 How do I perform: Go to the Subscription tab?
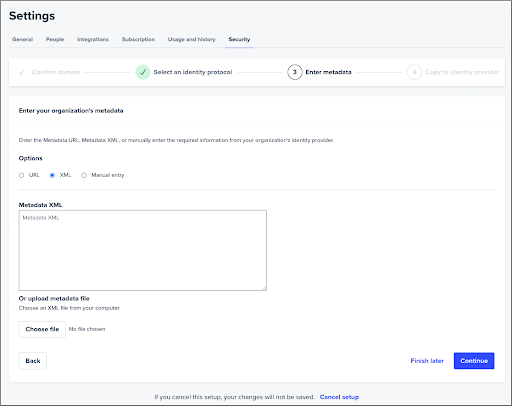[x=138, y=39]
